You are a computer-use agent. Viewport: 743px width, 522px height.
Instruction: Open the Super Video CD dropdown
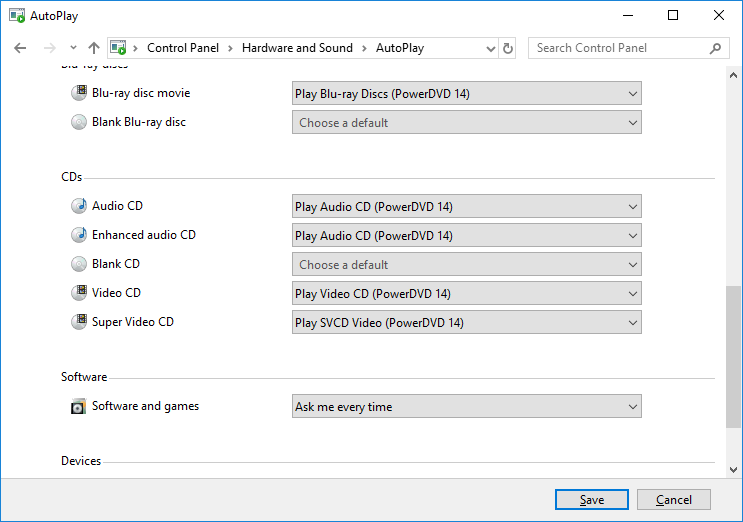click(x=467, y=322)
